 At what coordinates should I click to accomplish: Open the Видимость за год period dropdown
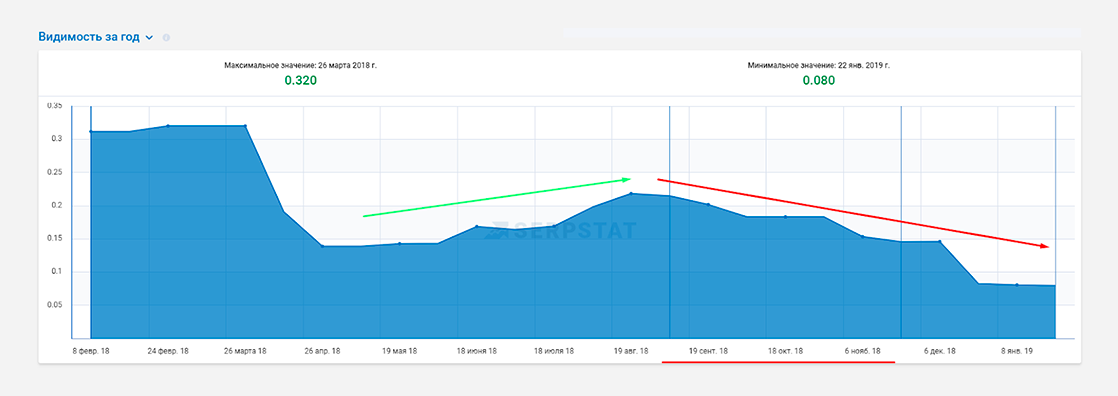point(149,38)
